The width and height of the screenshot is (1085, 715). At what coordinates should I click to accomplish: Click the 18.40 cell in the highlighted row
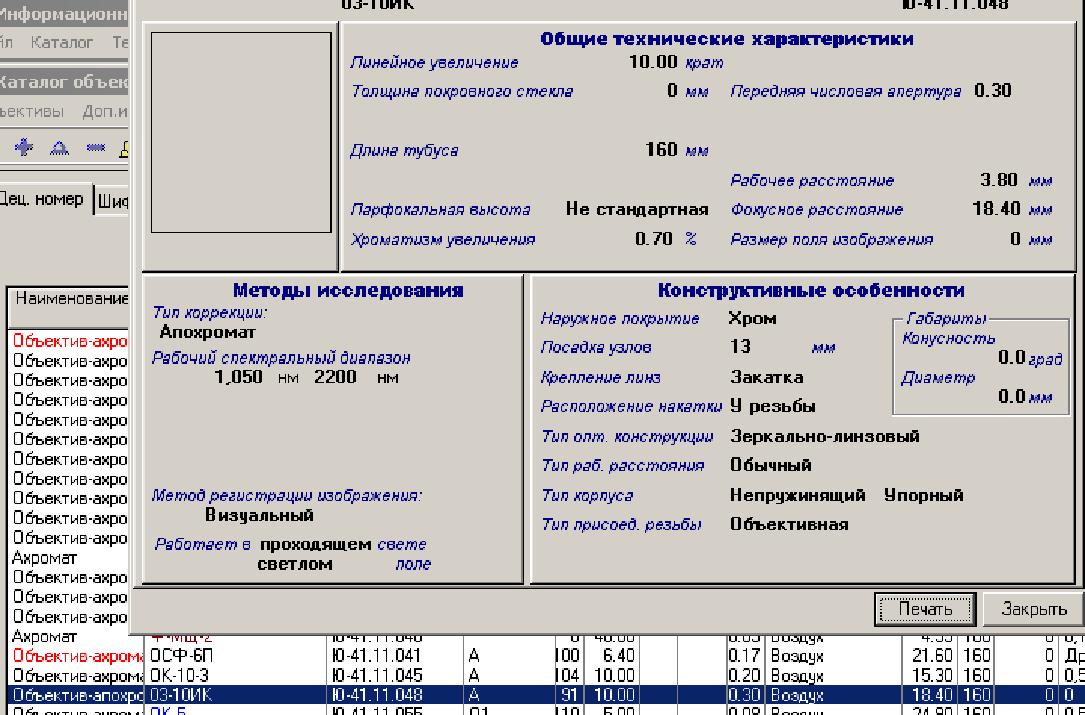[931, 695]
